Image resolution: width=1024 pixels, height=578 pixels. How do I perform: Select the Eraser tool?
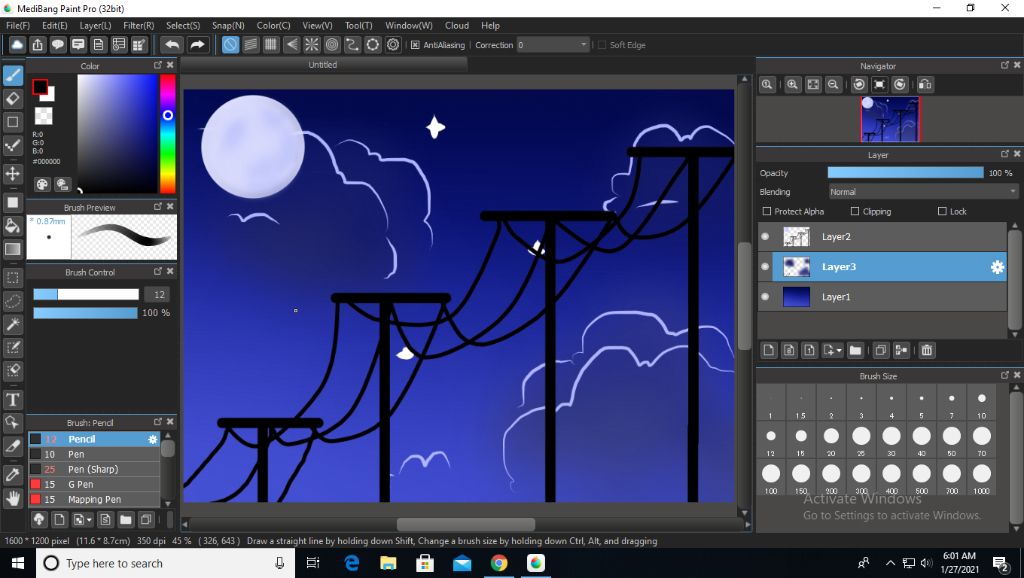[13, 99]
